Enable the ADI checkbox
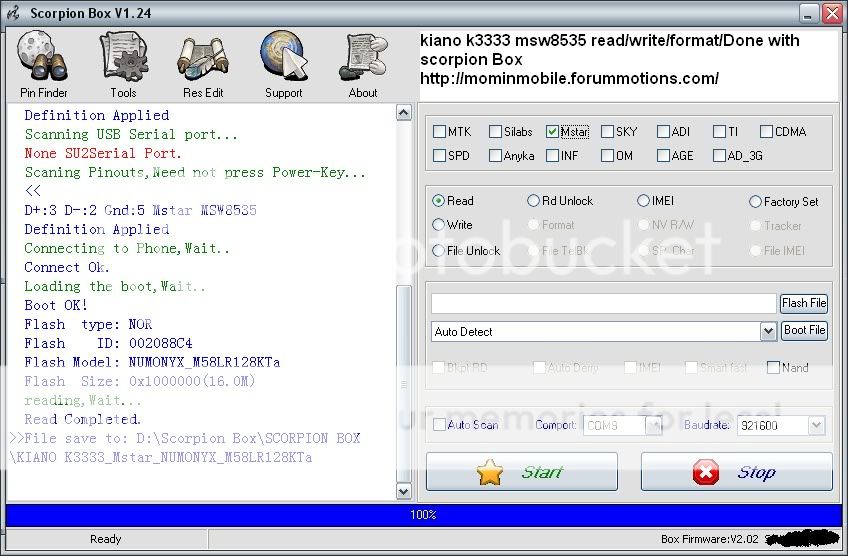 tap(663, 131)
